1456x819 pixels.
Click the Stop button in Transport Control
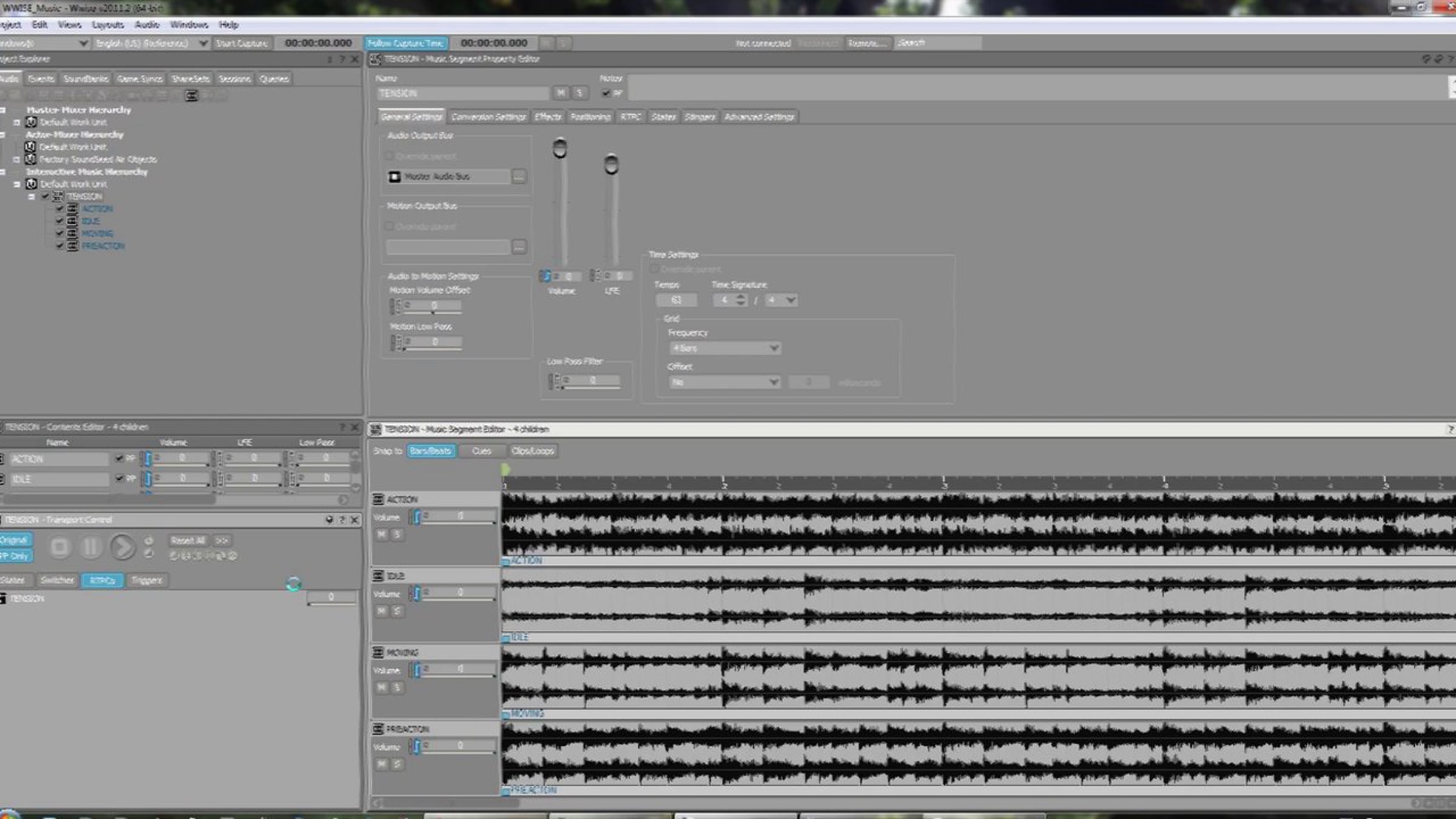(x=59, y=547)
